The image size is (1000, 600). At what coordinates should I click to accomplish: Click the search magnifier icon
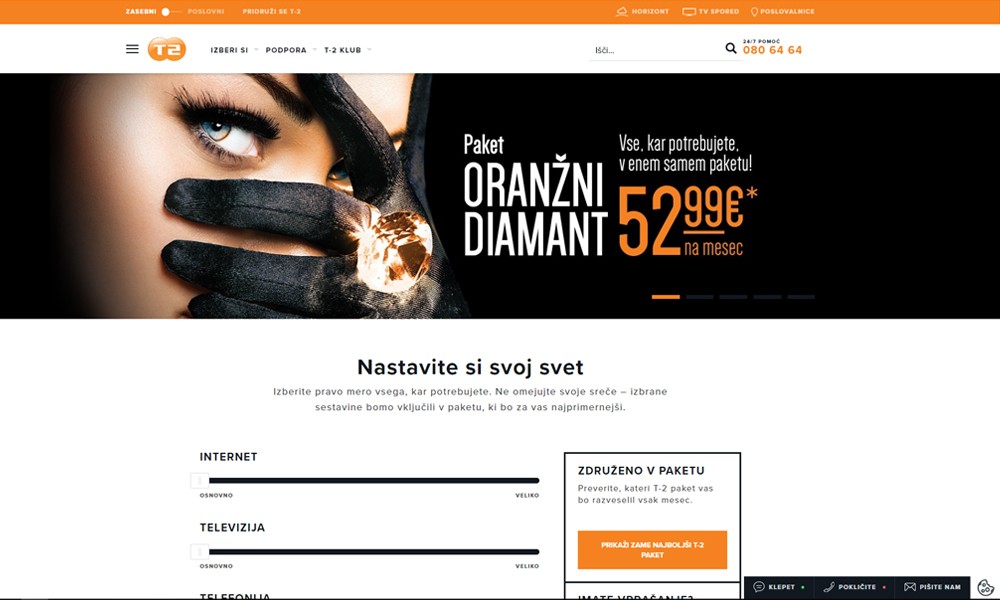tap(731, 48)
